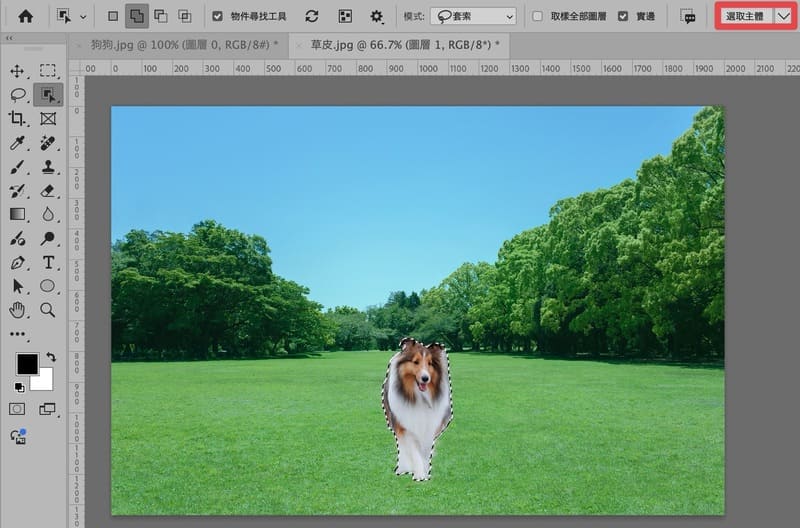Select the Type tool
The width and height of the screenshot is (800, 528).
[x=48, y=262]
